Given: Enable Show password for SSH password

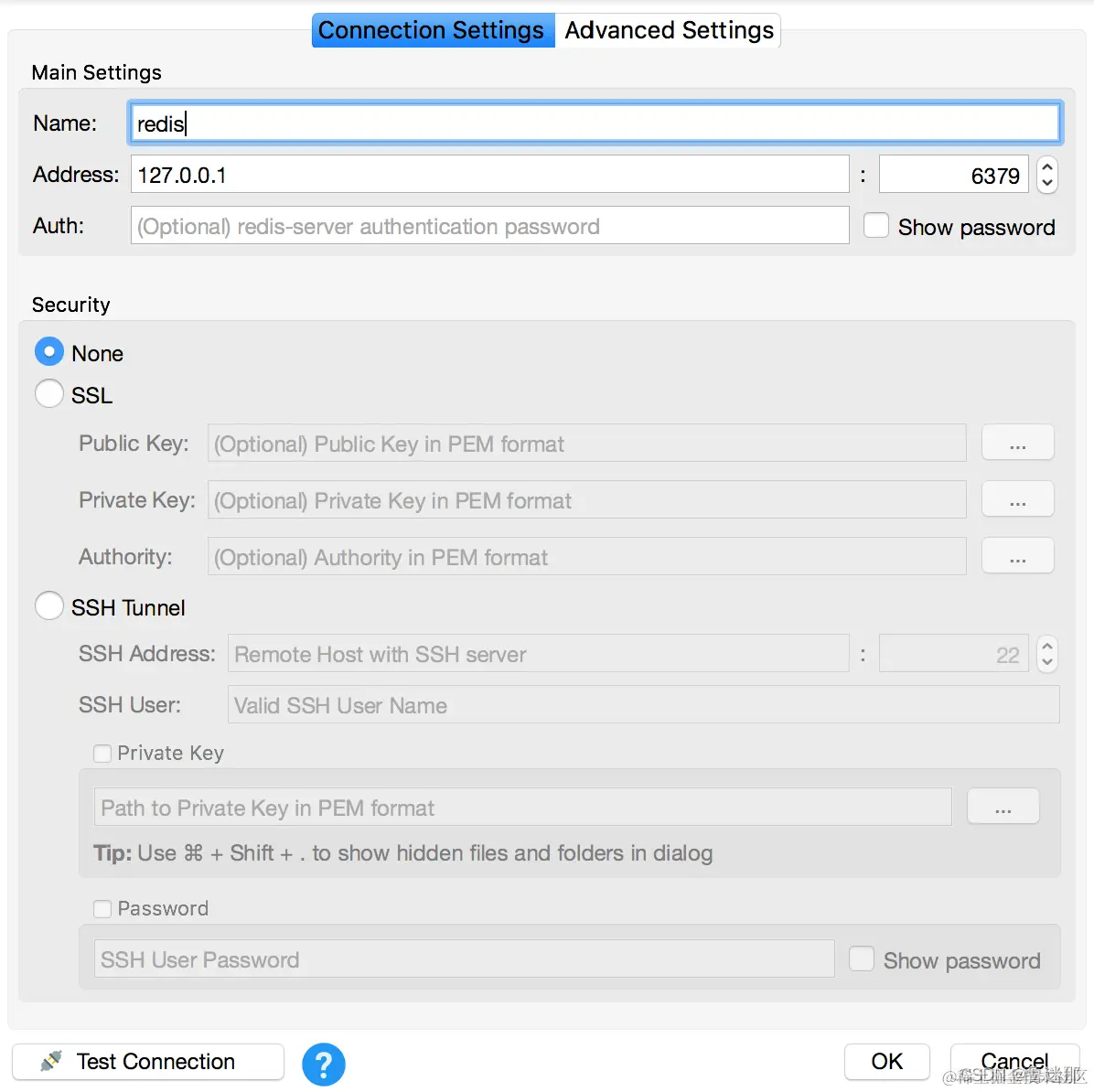Looking at the screenshot, I should 861,958.
